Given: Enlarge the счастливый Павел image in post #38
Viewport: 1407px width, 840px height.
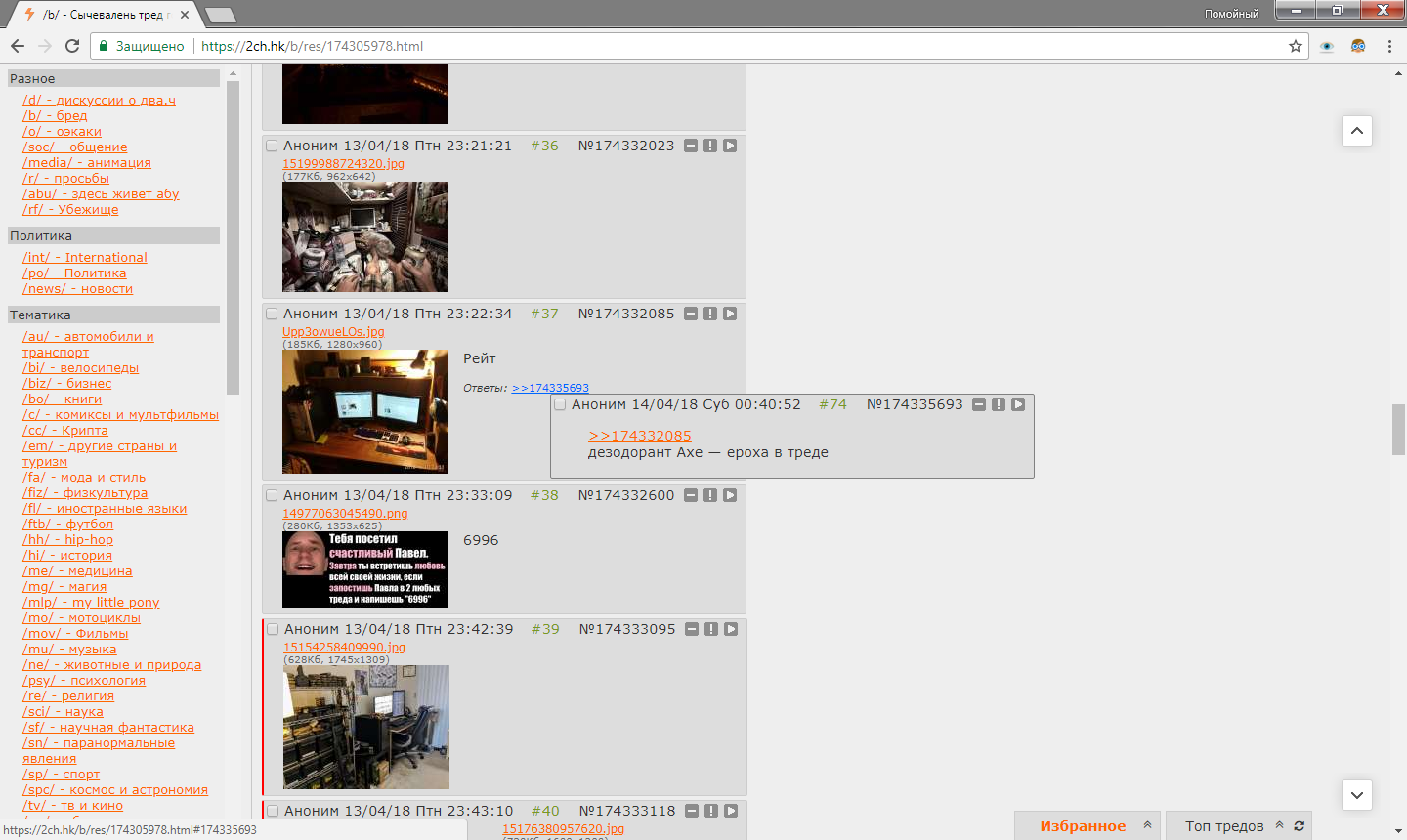Looking at the screenshot, I should [x=365, y=569].
